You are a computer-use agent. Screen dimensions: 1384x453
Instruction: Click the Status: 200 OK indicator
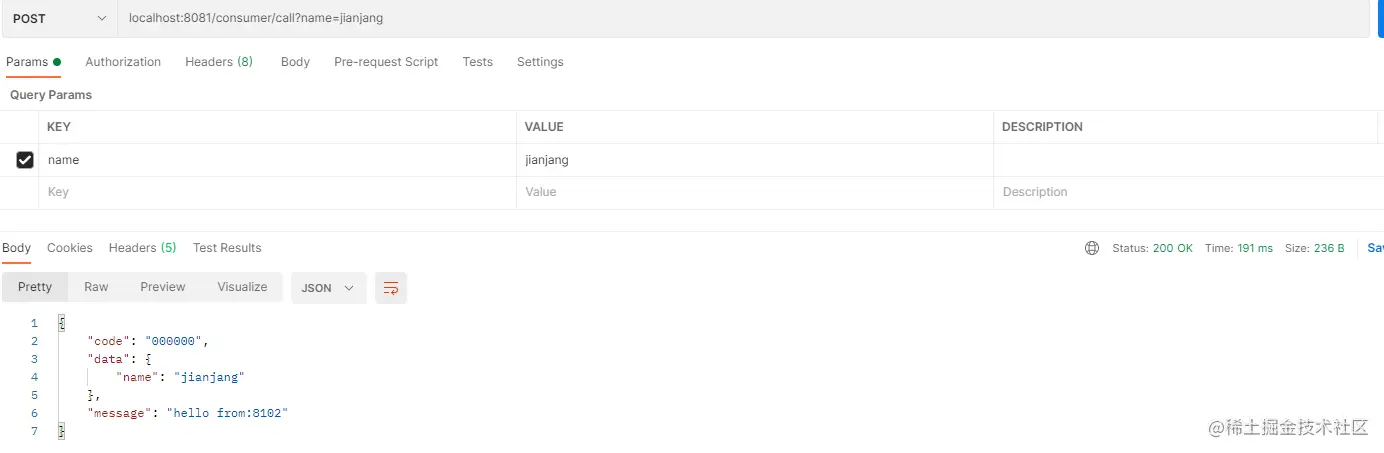click(x=1152, y=248)
